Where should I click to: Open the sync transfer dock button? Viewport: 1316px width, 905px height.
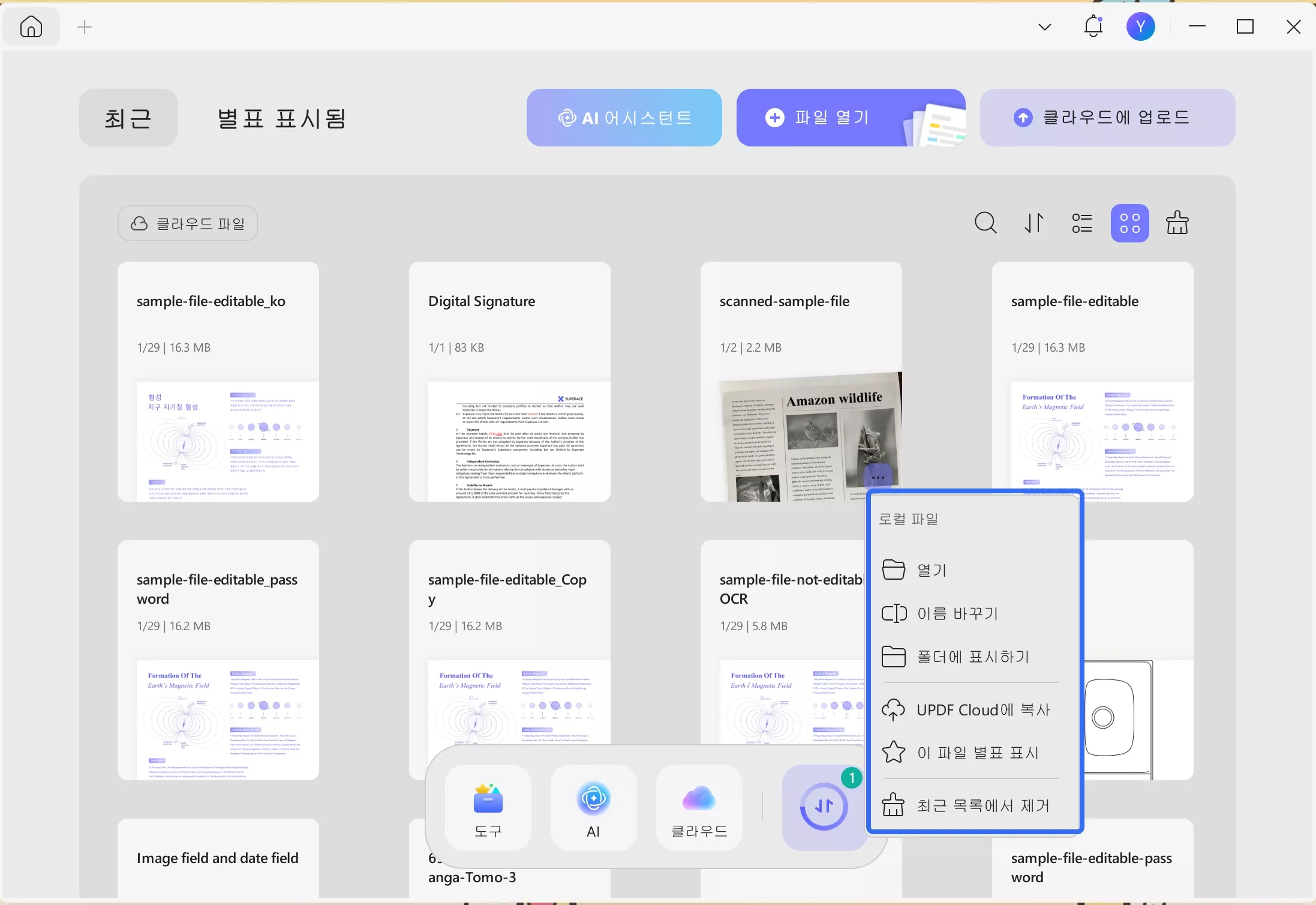[824, 807]
